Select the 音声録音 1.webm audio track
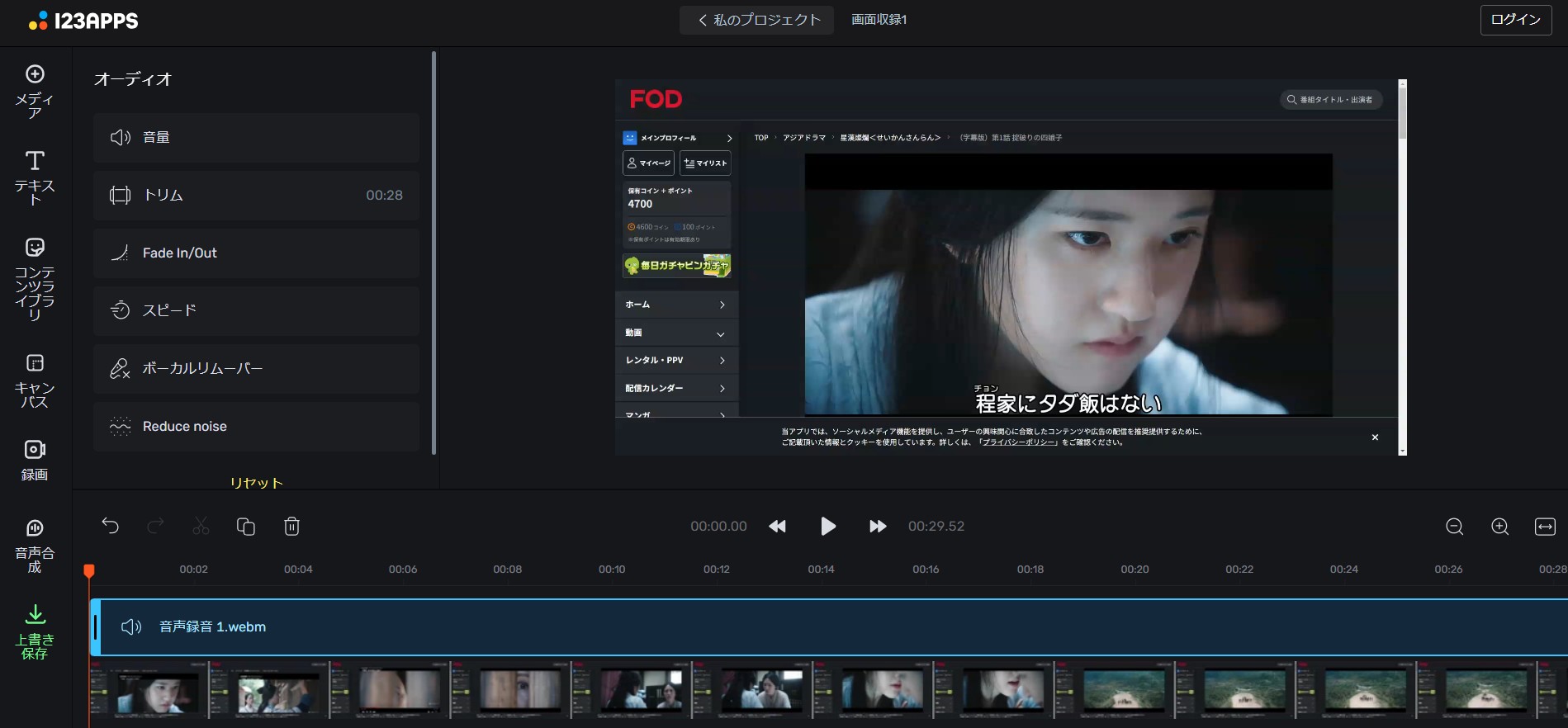This screenshot has height=728, width=1568. tap(828, 627)
